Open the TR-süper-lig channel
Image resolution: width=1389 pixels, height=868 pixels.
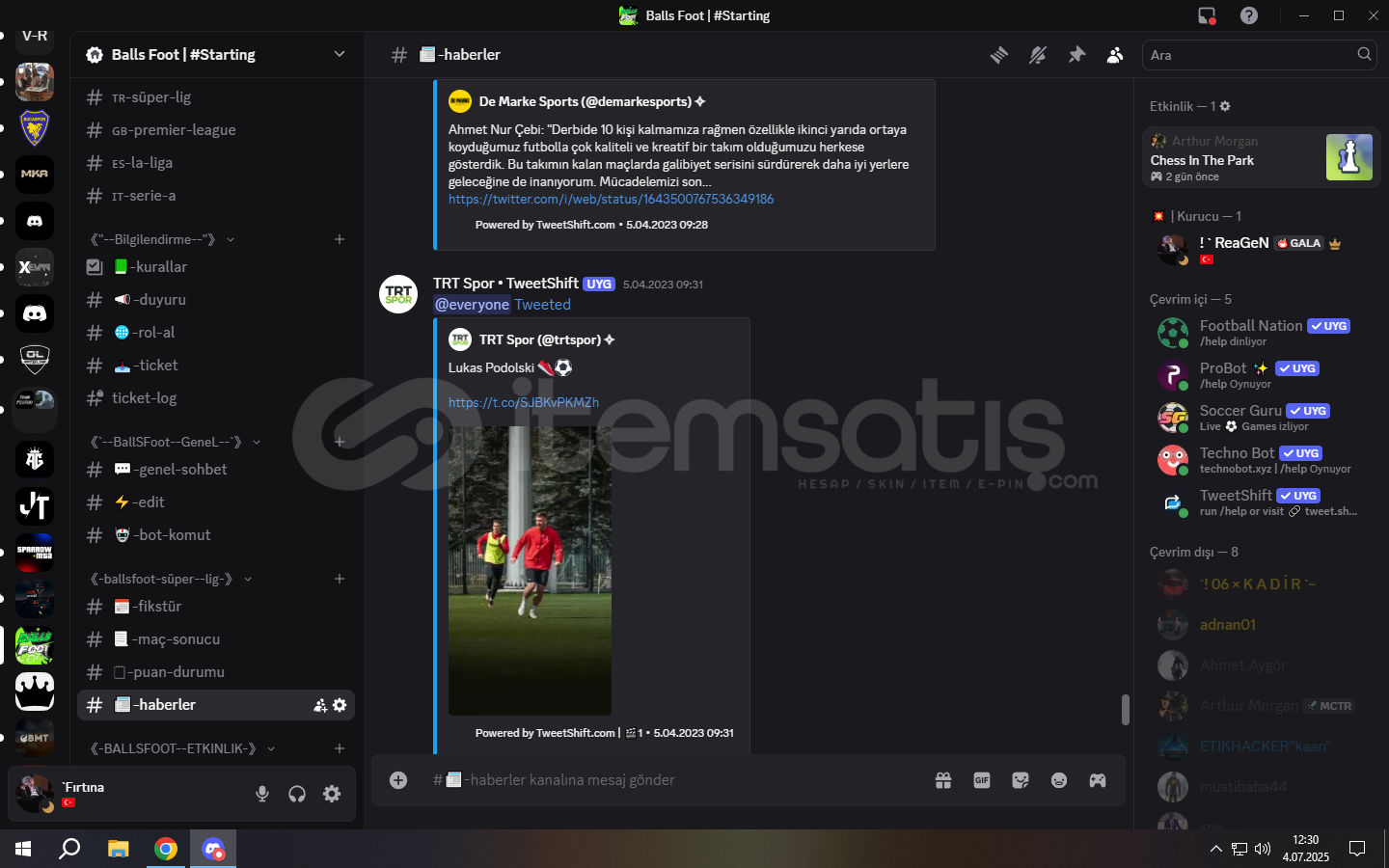(x=216, y=97)
